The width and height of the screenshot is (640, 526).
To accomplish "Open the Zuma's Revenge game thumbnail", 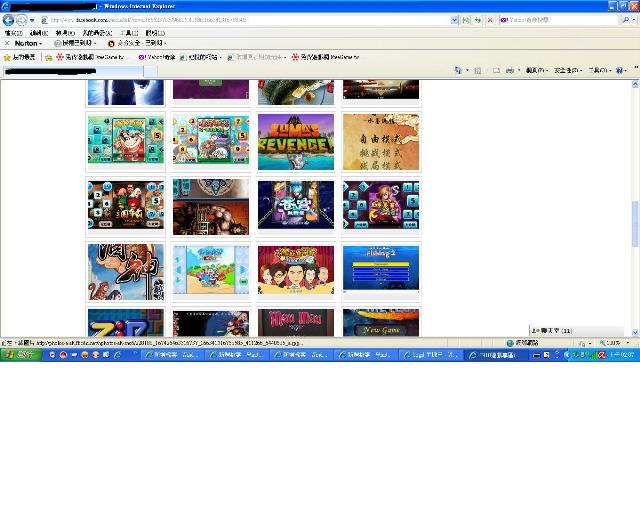I will [x=296, y=142].
